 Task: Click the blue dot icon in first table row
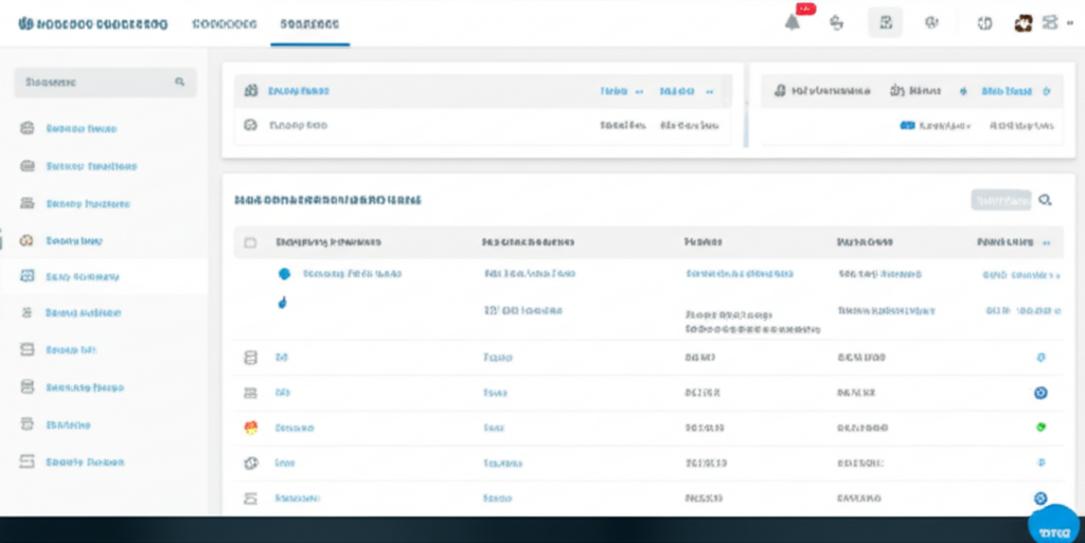coord(283,273)
